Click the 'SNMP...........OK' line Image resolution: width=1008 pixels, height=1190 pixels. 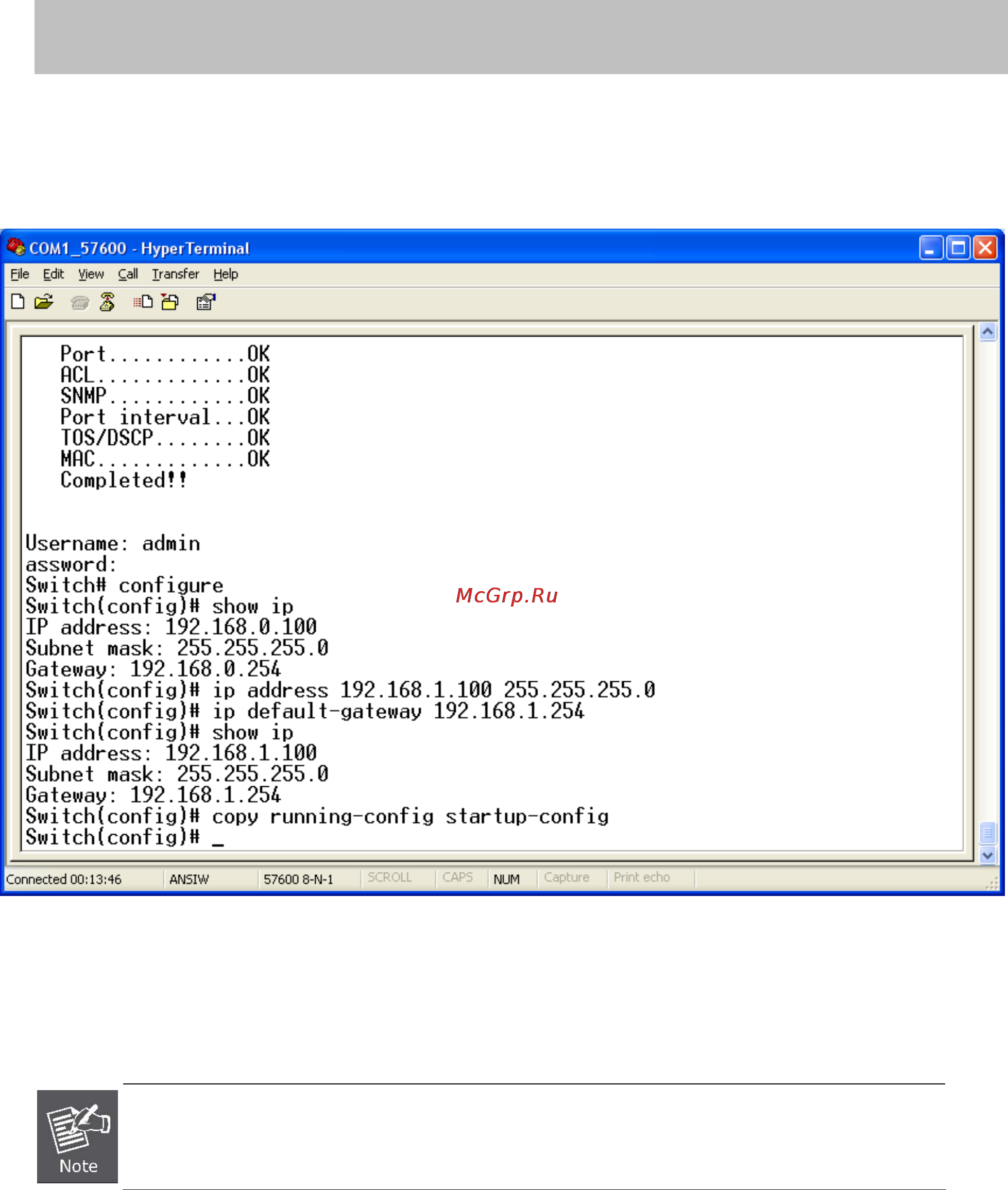click(165, 395)
